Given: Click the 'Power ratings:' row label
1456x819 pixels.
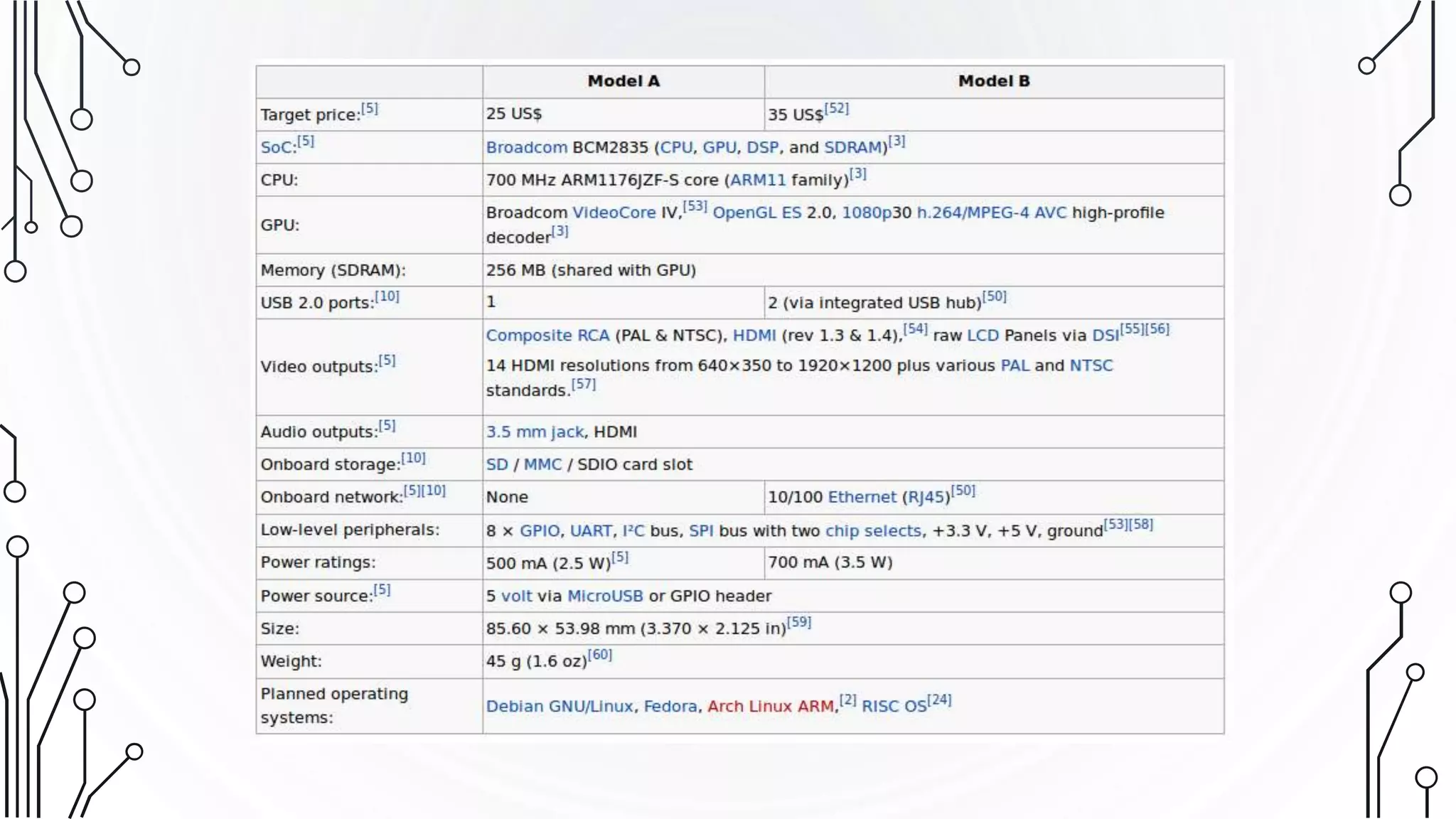Looking at the screenshot, I should click(318, 562).
